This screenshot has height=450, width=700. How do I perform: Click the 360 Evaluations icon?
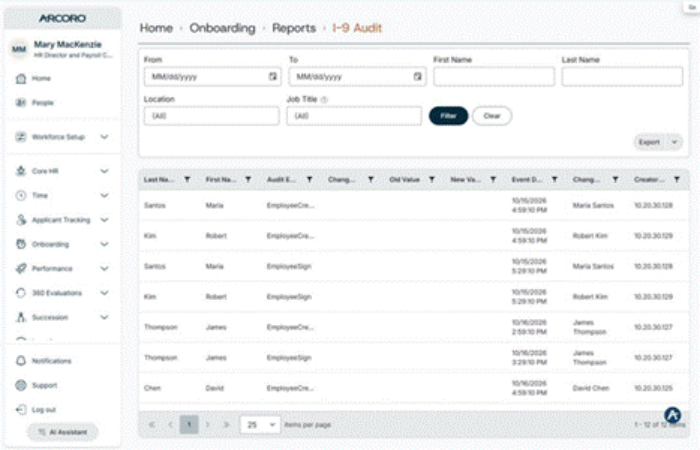(21, 293)
